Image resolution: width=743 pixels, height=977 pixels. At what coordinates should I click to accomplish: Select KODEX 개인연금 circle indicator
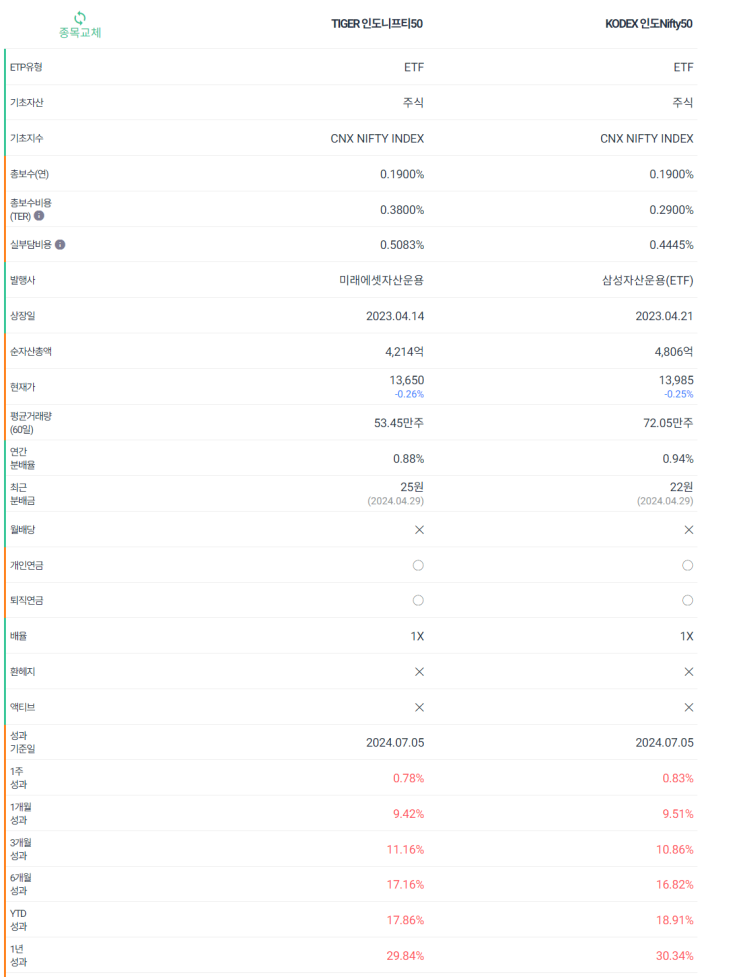tap(688, 565)
